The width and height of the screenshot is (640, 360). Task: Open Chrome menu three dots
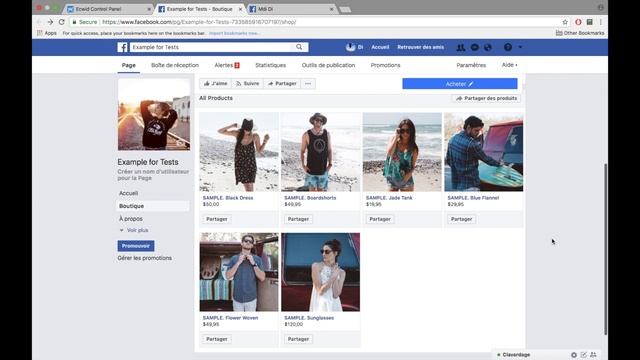[x=601, y=22]
